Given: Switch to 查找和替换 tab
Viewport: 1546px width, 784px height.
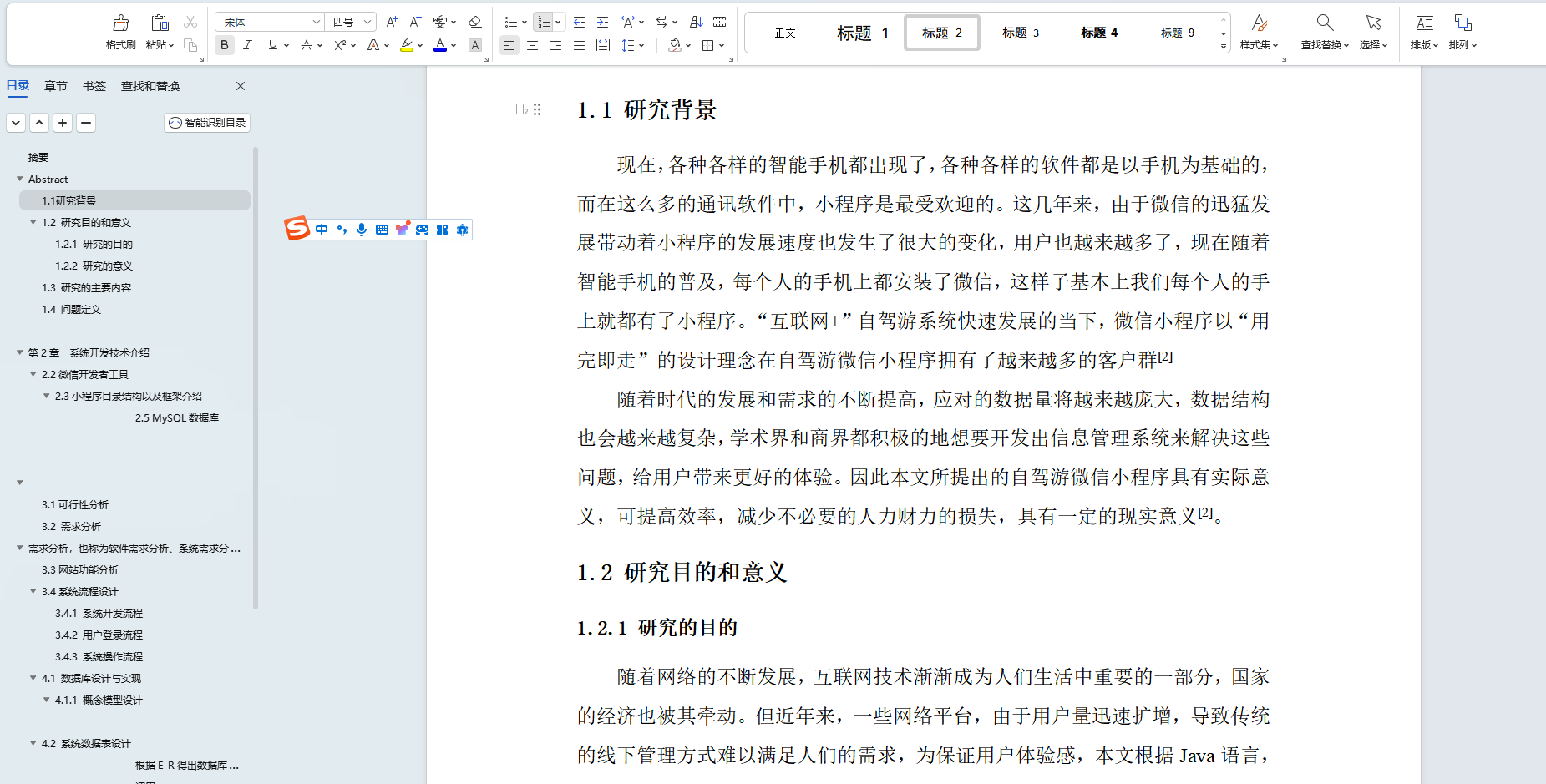Looking at the screenshot, I should tap(150, 86).
